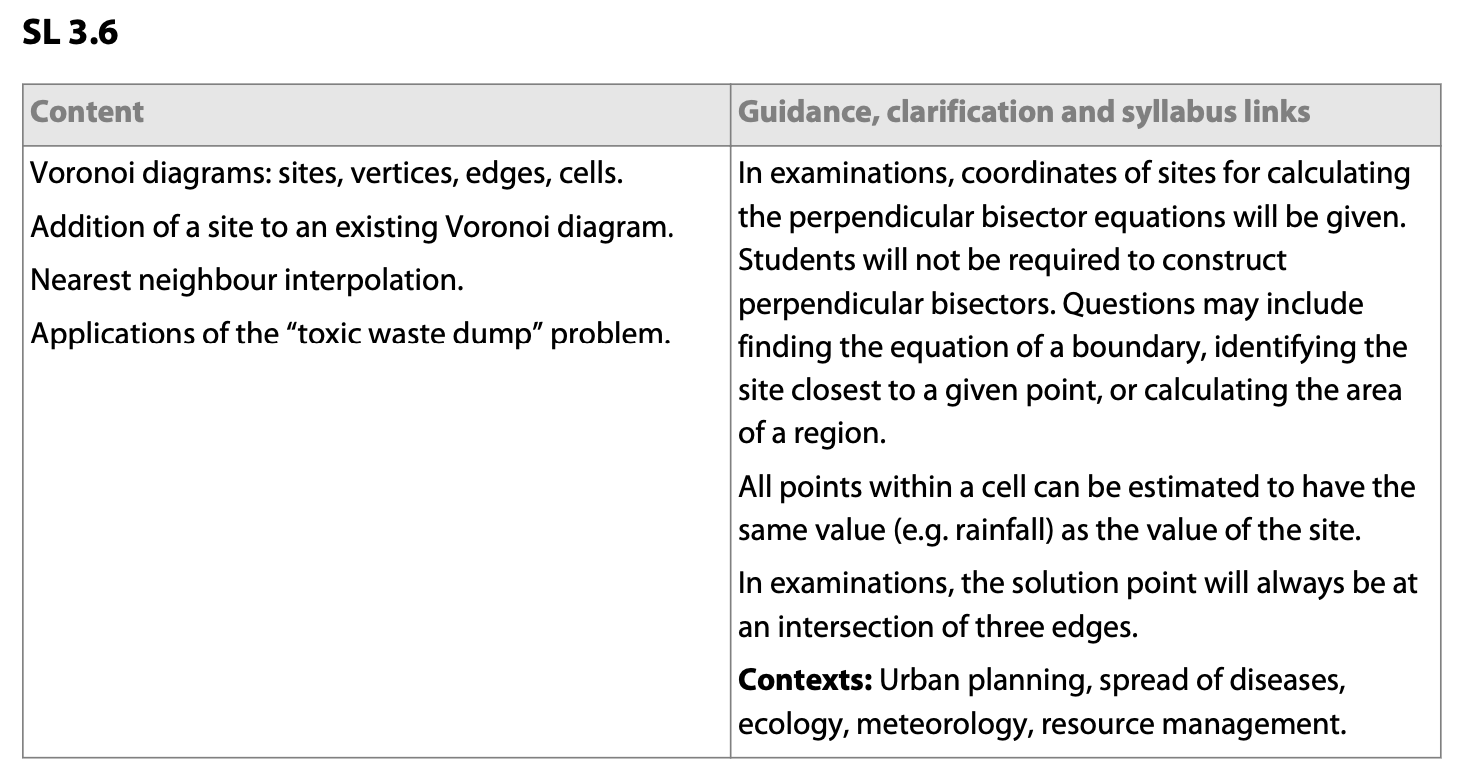Viewport: 1468px width, 782px height.
Task: Click the Nearest neighbour interpolation line
Action: click(247, 280)
